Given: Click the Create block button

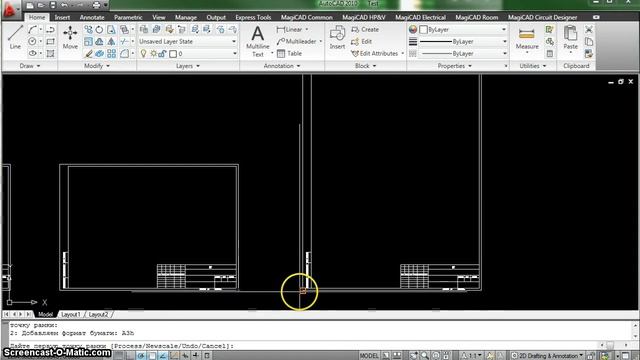Looking at the screenshot, I should pyautogui.click(x=365, y=29).
